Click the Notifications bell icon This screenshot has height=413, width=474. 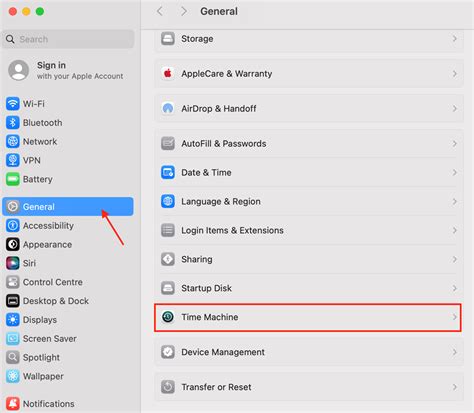13,404
